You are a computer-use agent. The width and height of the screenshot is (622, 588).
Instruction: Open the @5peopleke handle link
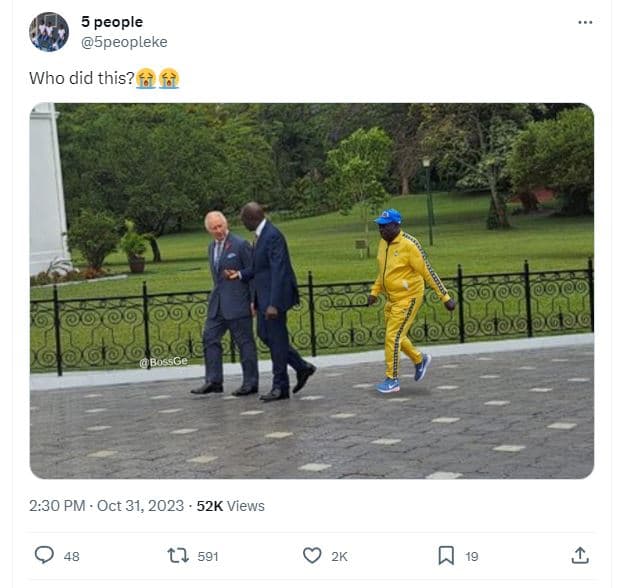coord(124,42)
